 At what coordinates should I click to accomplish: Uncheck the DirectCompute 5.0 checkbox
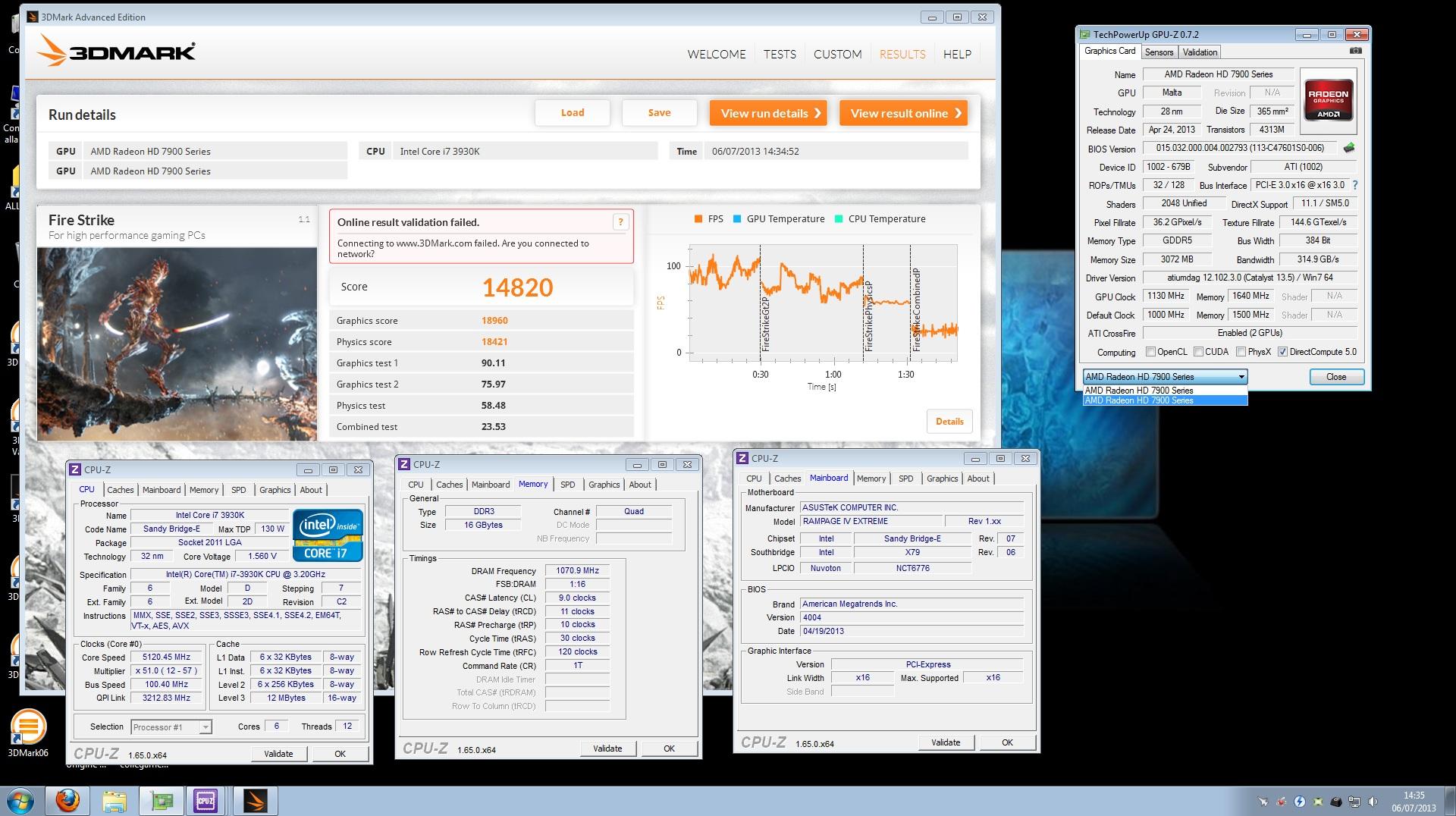point(1282,352)
